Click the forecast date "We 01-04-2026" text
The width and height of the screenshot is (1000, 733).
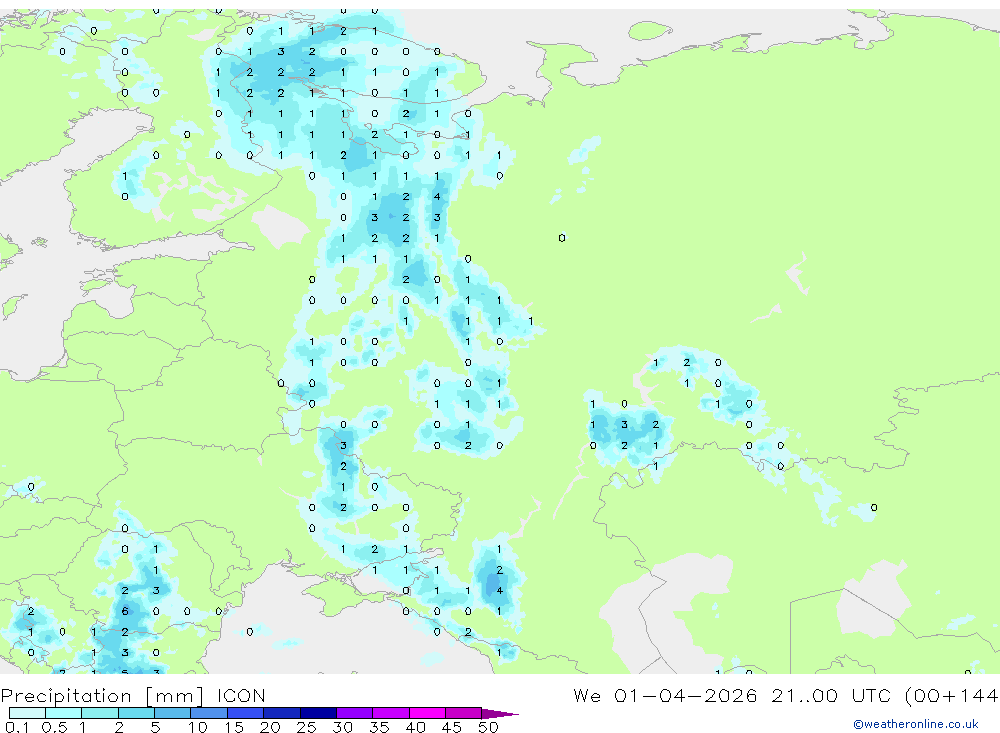tap(665, 695)
